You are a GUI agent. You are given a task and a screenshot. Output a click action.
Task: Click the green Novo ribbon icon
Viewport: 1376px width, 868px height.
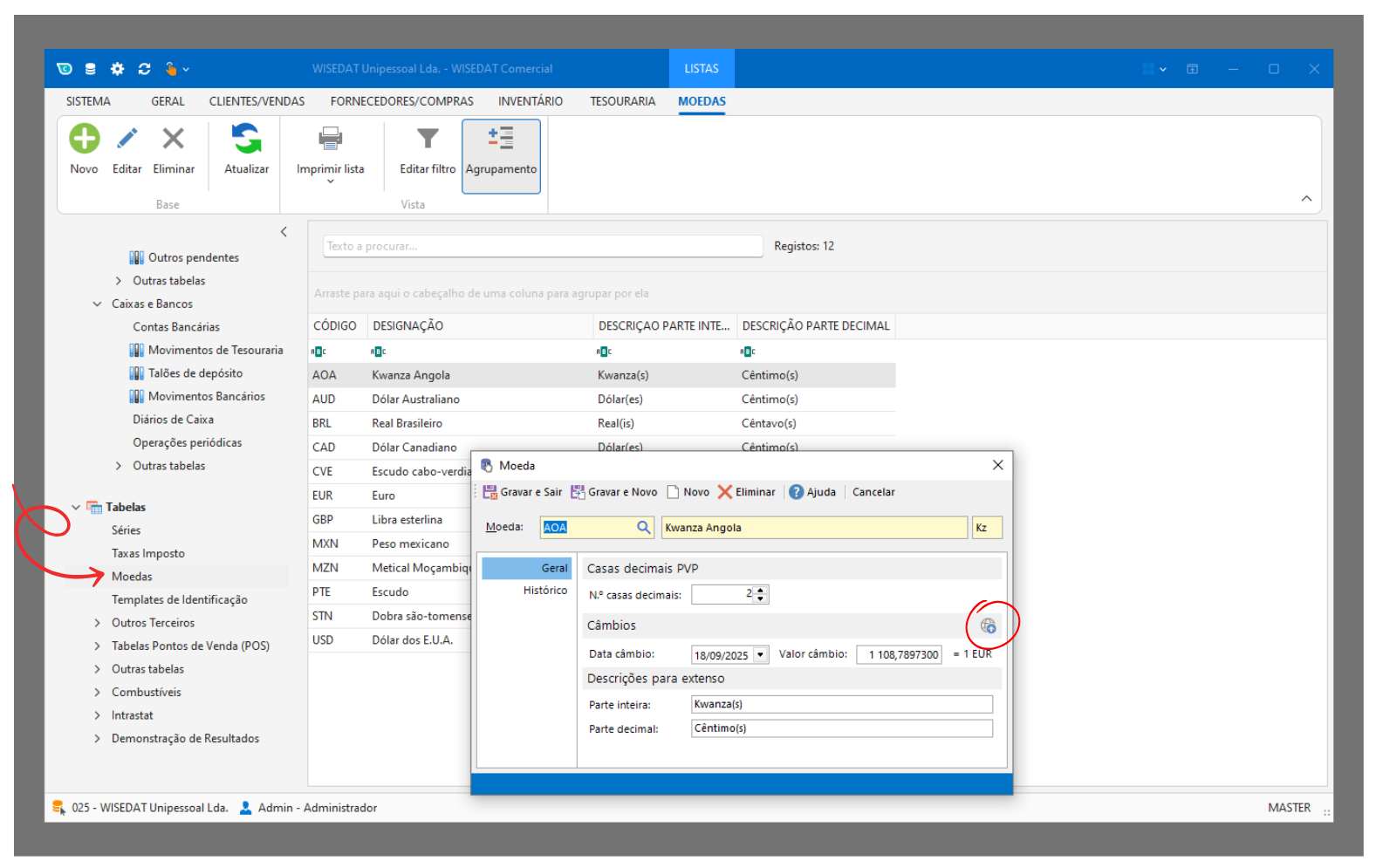point(85,139)
